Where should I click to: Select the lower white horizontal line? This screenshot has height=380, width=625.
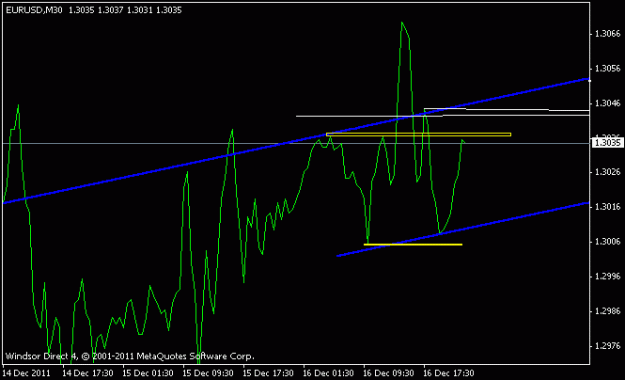click(442, 116)
